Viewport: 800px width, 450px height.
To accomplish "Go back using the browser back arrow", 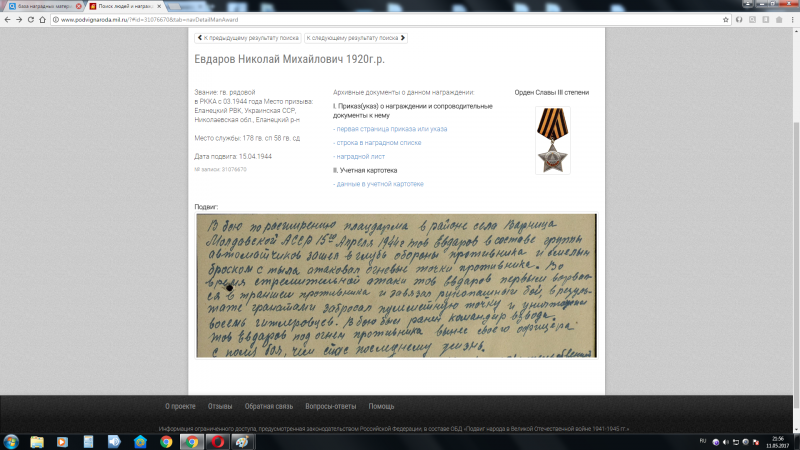I will point(7,19).
